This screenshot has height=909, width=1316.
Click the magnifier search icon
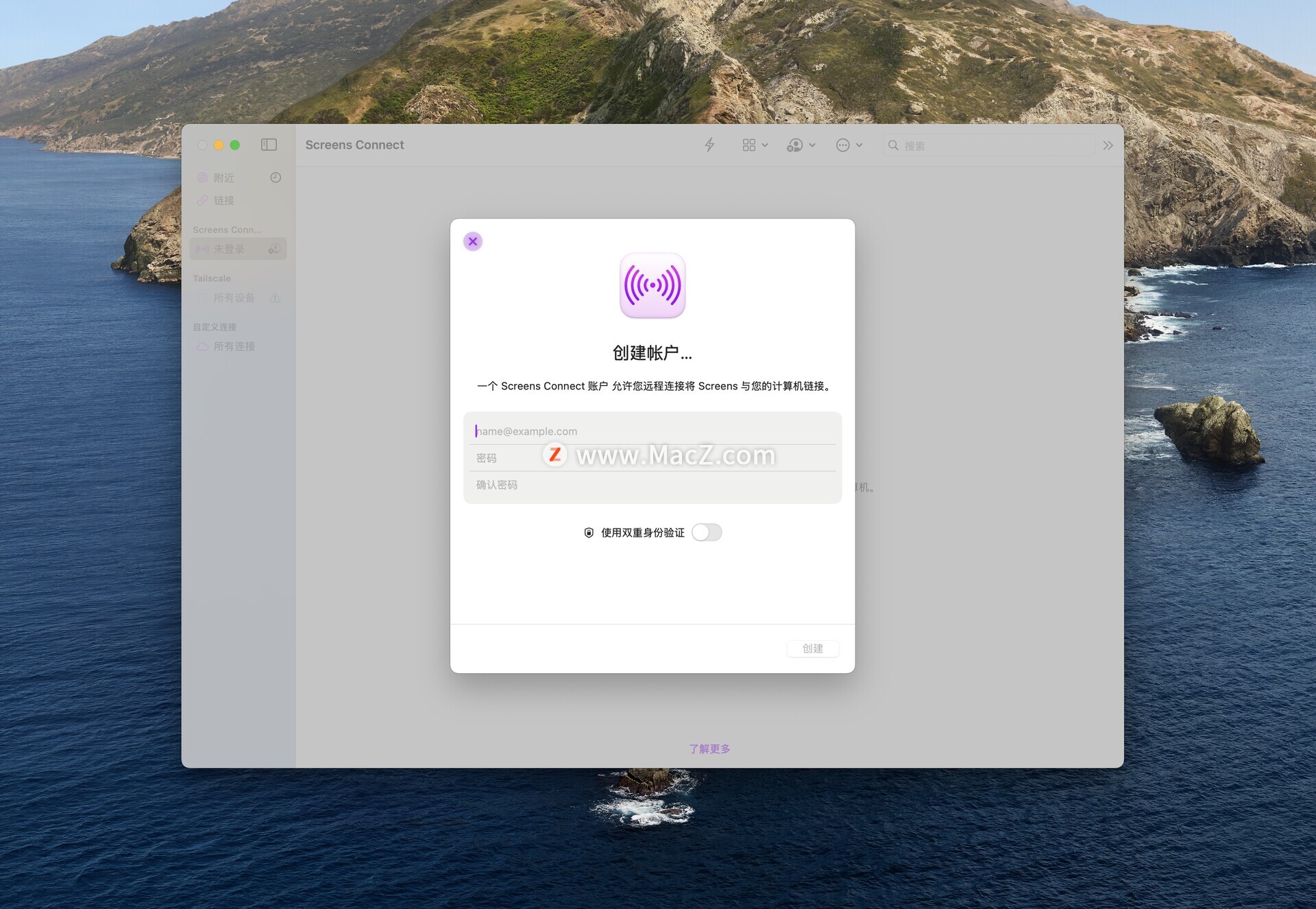pyautogui.click(x=893, y=145)
